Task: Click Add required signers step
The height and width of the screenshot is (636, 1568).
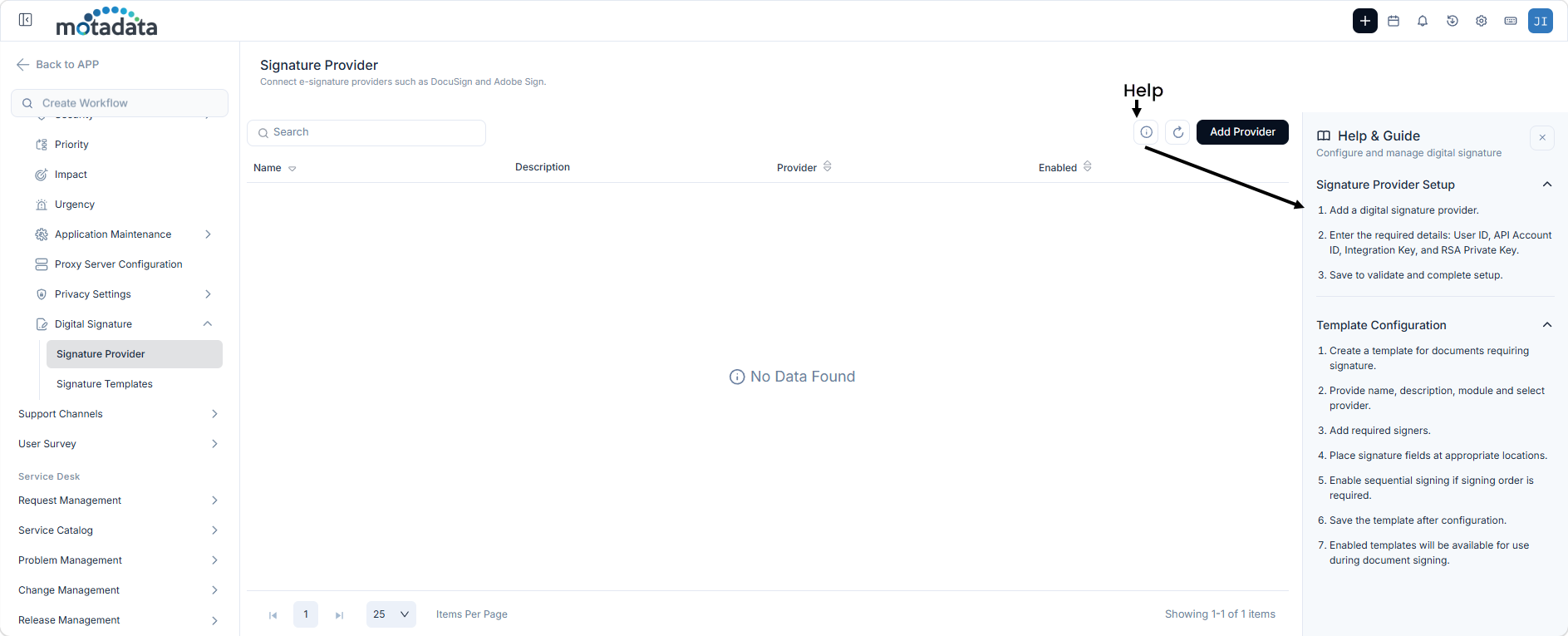Action: click(1380, 431)
